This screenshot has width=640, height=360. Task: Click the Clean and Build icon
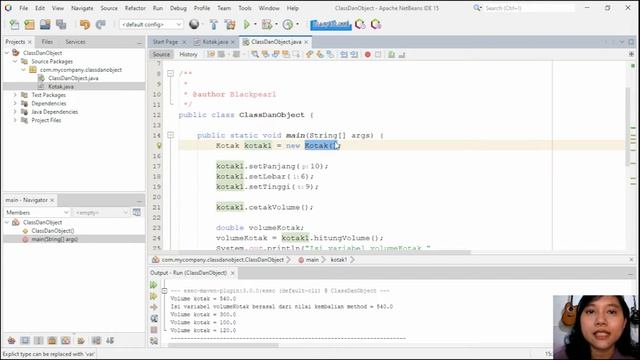(230, 24)
